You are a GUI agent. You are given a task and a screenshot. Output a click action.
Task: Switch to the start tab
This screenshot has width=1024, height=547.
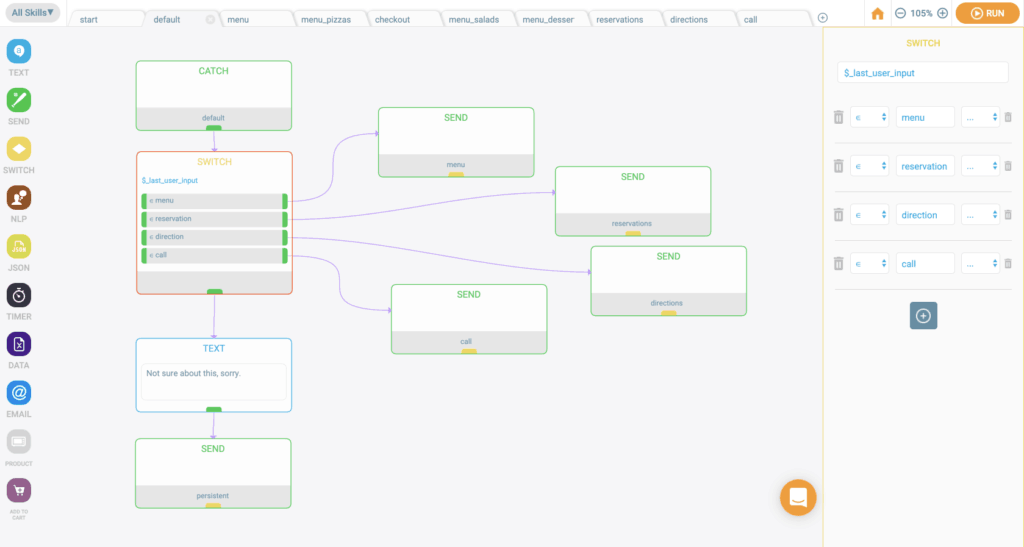click(x=104, y=20)
